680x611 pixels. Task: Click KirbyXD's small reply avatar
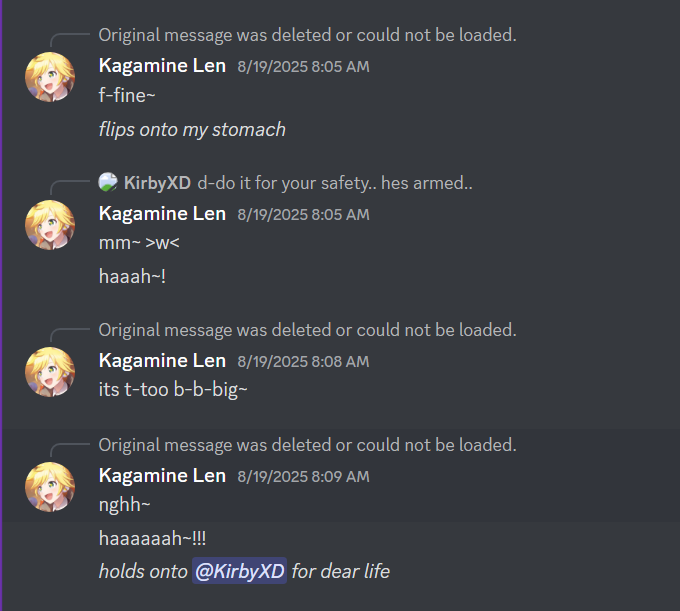(x=108, y=182)
